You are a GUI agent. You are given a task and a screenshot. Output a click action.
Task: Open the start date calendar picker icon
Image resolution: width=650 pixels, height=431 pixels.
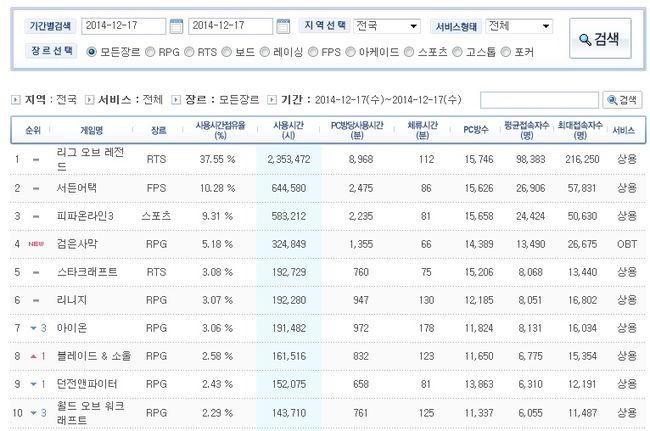tap(176, 27)
